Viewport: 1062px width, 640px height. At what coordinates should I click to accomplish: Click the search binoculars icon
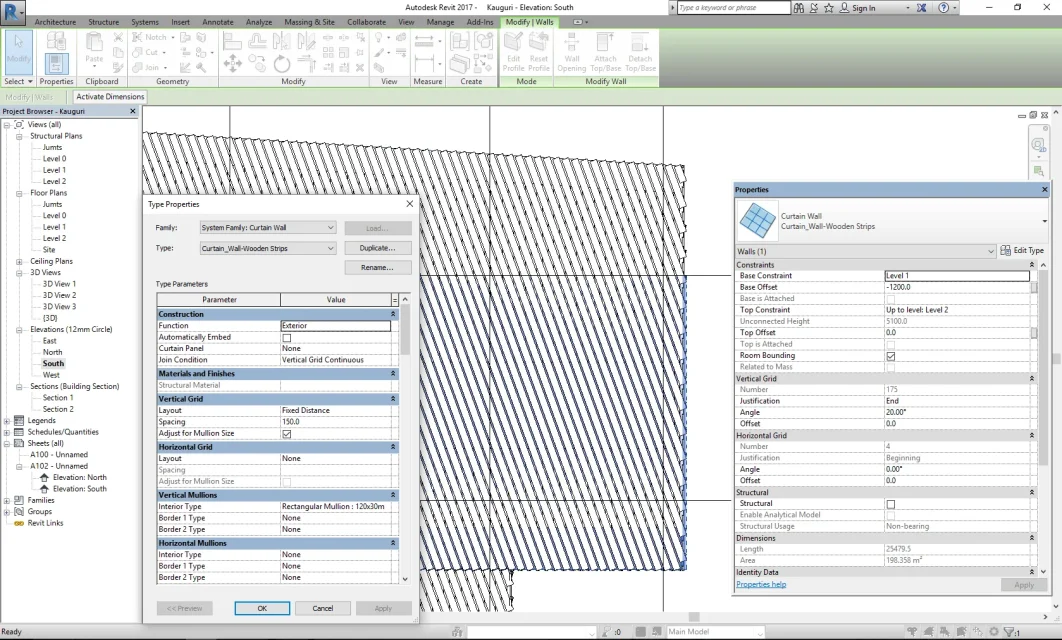[799, 8]
